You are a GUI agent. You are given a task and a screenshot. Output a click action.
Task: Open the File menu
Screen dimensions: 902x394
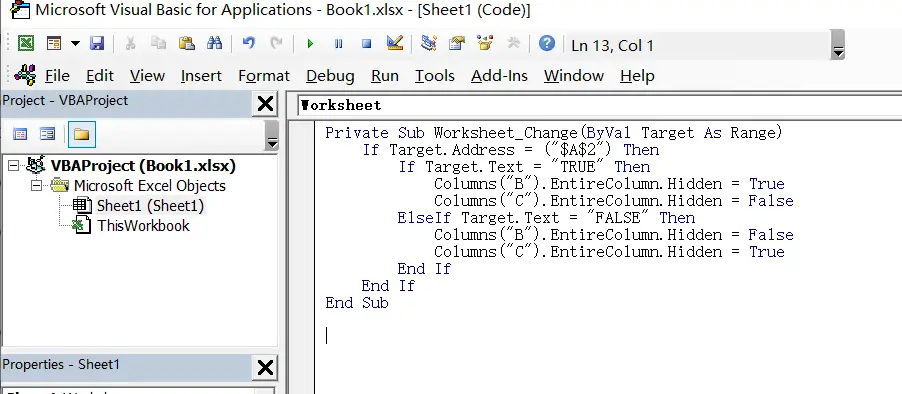[x=57, y=76]
